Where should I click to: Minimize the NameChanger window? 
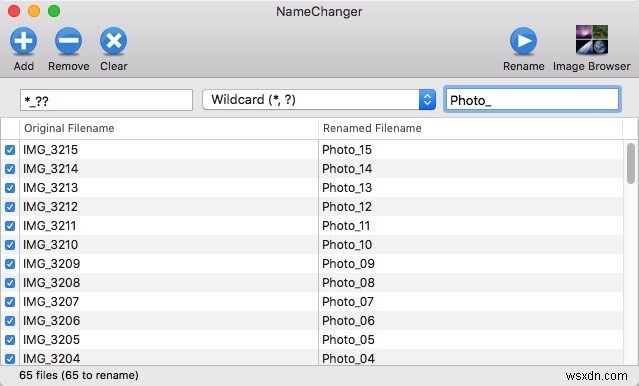tap(34, 11)
